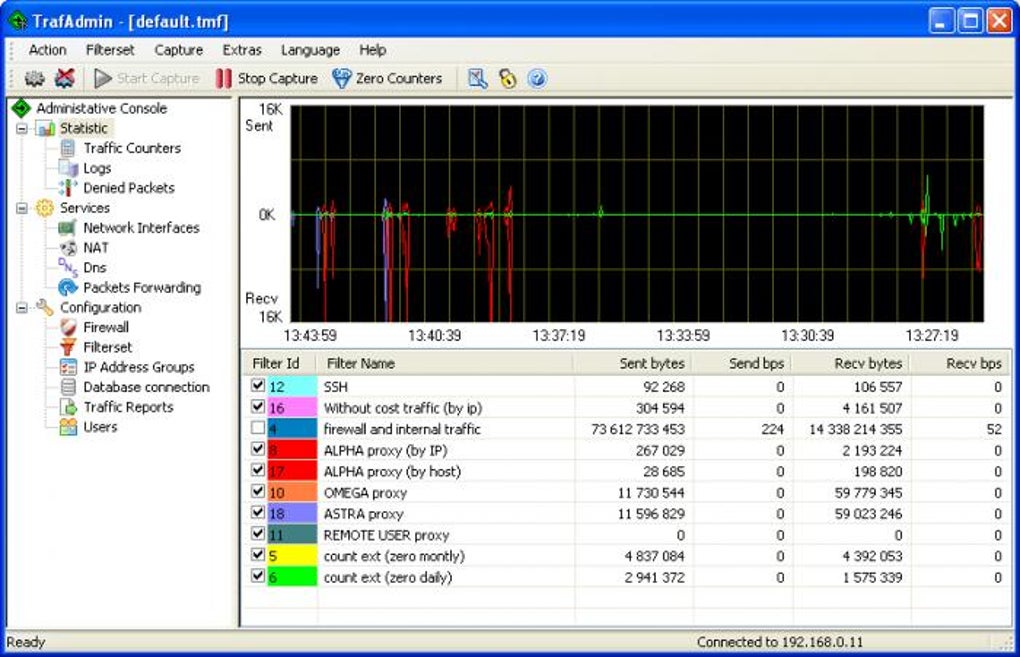Select the Denied Packets tree item
The height and width of the screenshot is (657, 1020).
(129, 188)
